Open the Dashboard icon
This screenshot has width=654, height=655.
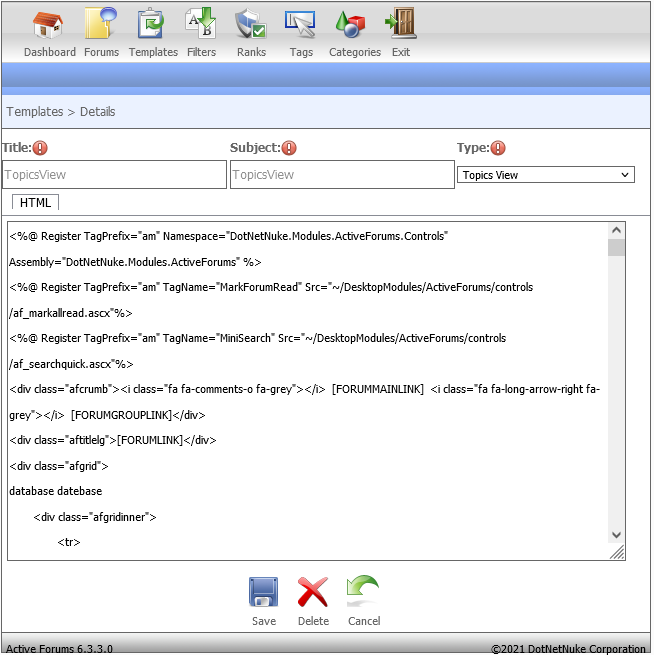pos(49,25)
